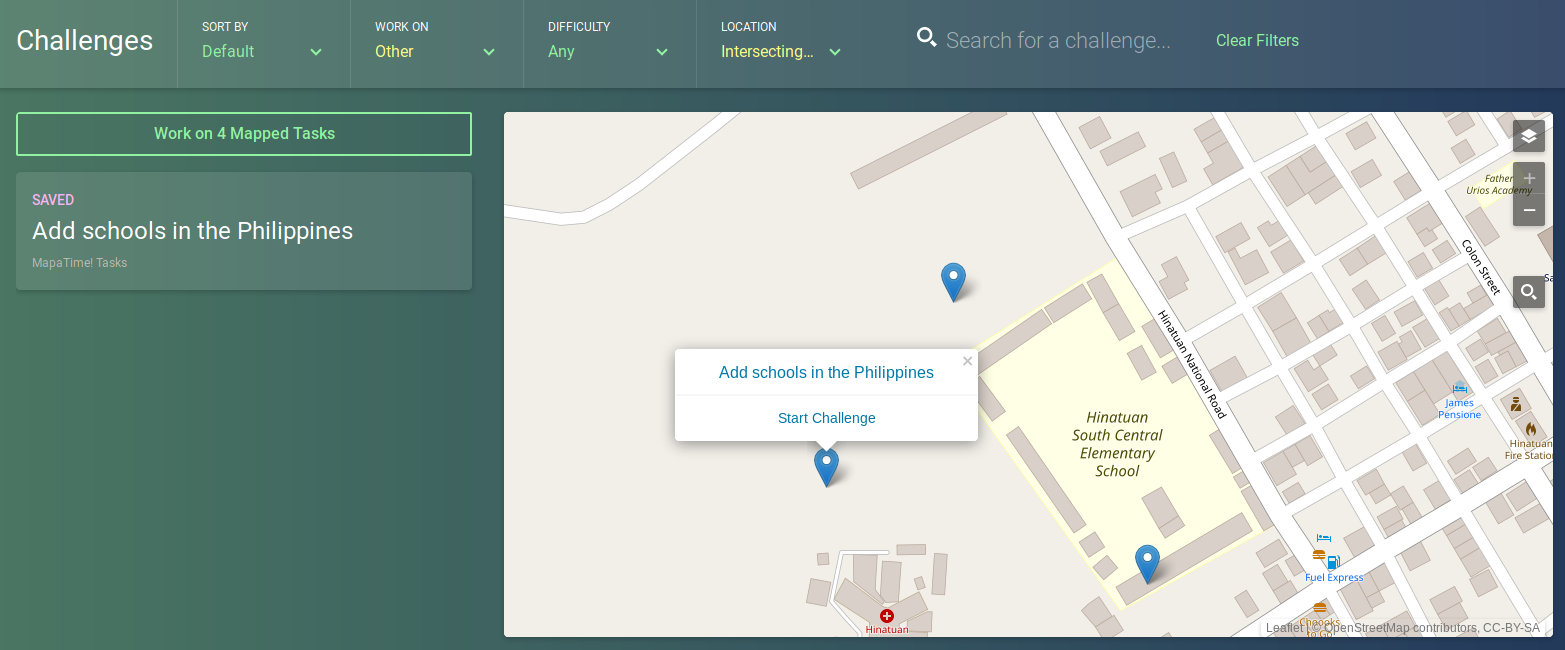Expand the Location dropdown
Viewport: 1565px width, 650px height.
click(x=782, y=41)
